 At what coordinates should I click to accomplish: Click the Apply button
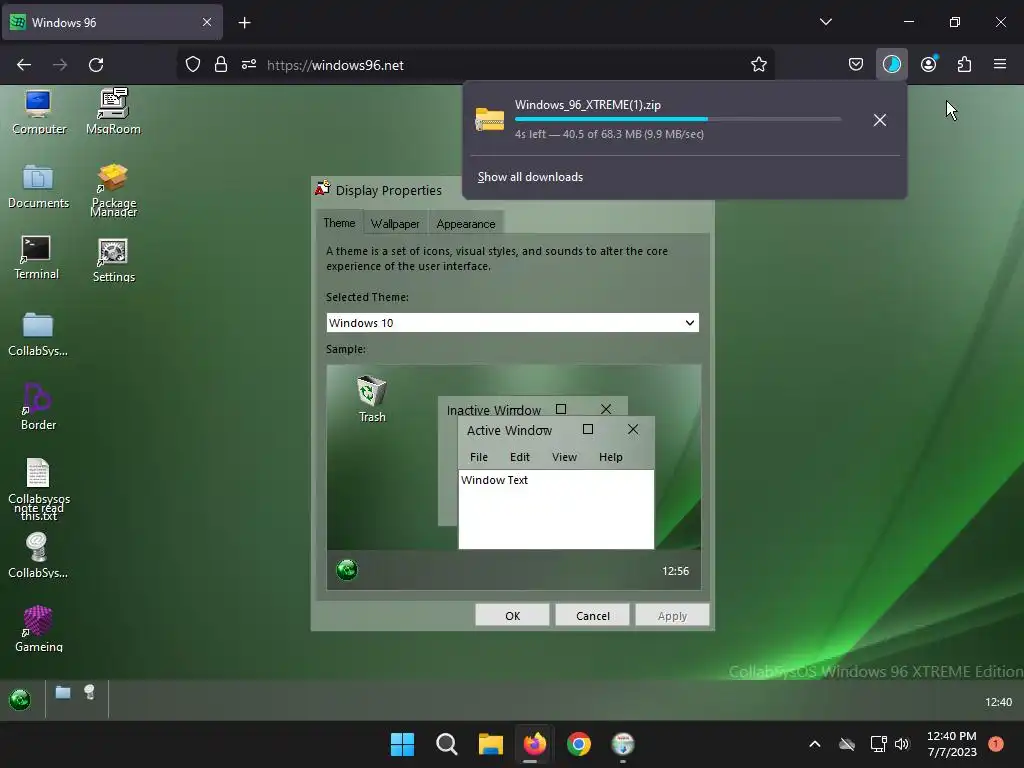point(672,615)
